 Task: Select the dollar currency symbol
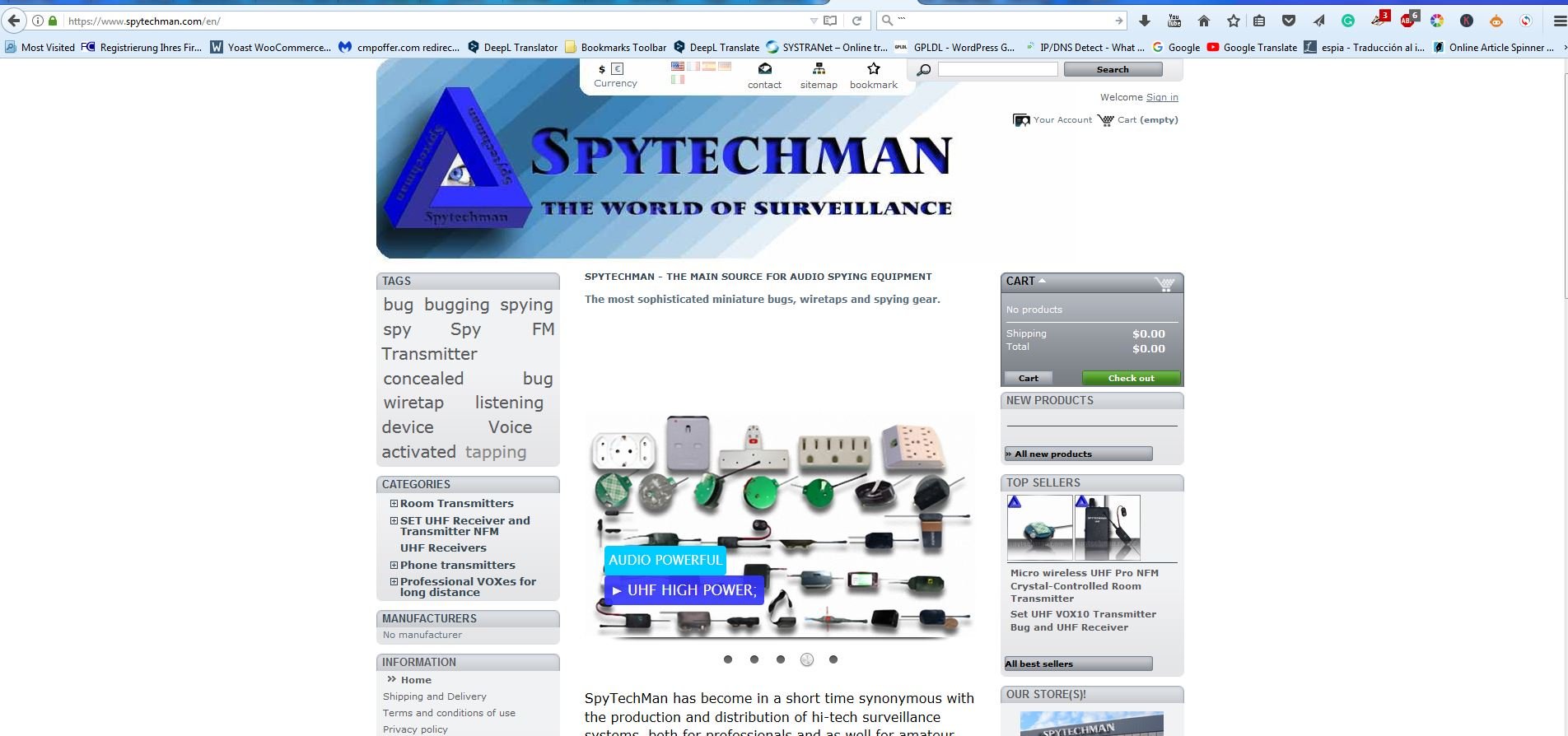click(602, 69)
